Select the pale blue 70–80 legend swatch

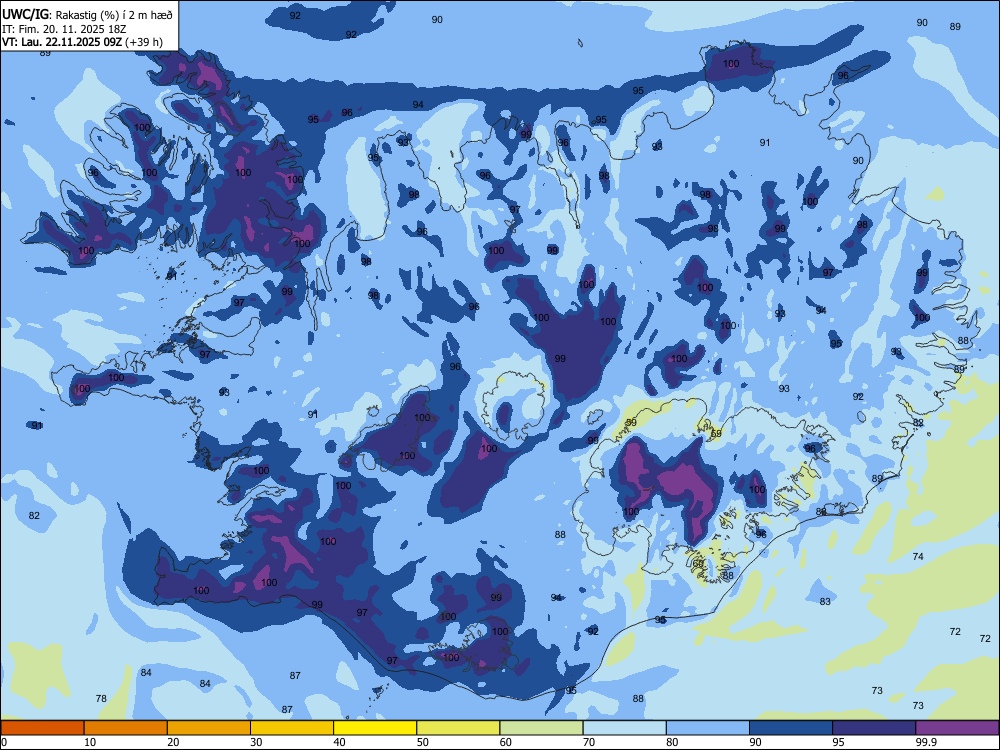(x=624, y=728)
